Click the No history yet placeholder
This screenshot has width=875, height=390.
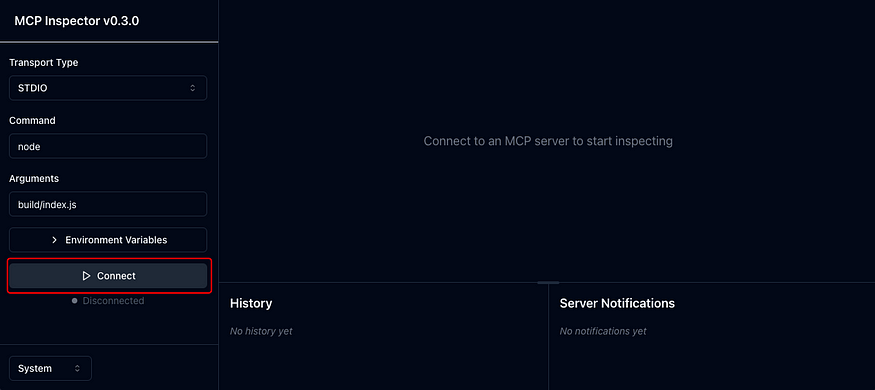coord(261,331)
